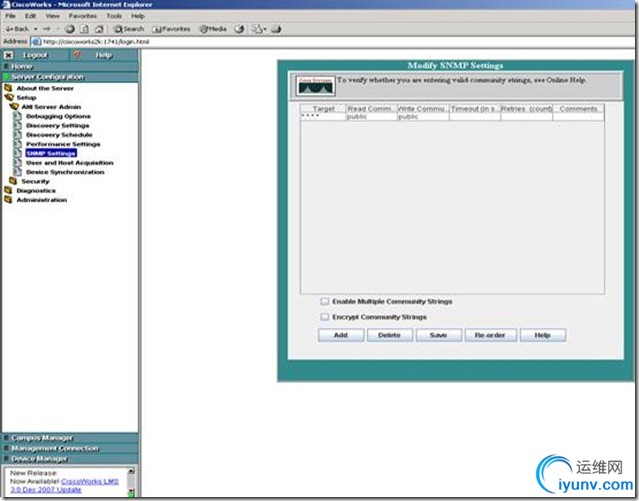Viewport: 639px width, 501px height.
Task: Click the Read Community column header
Action: click(372, 109)
